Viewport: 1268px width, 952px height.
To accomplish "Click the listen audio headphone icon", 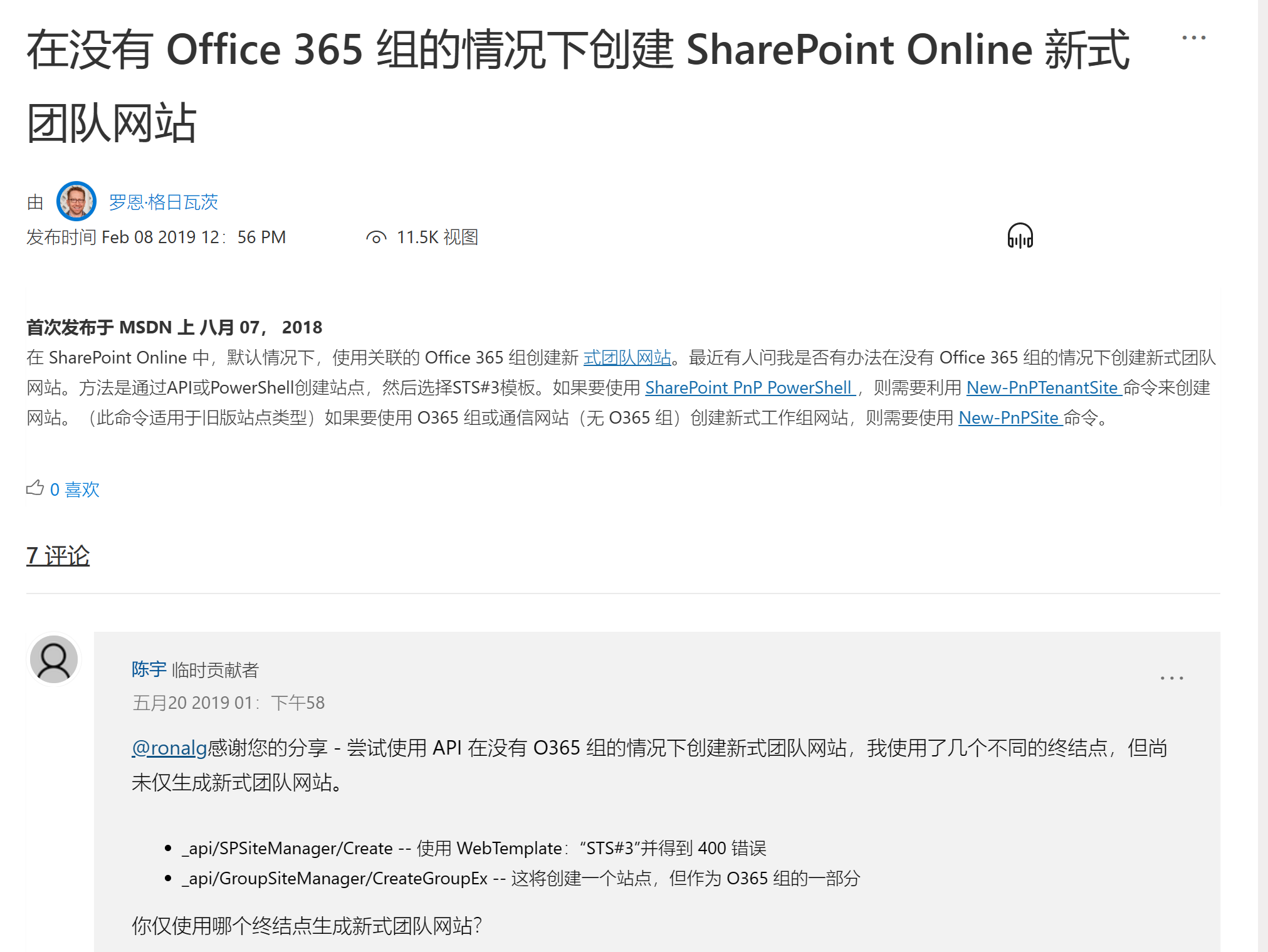I will (1020, 236).
